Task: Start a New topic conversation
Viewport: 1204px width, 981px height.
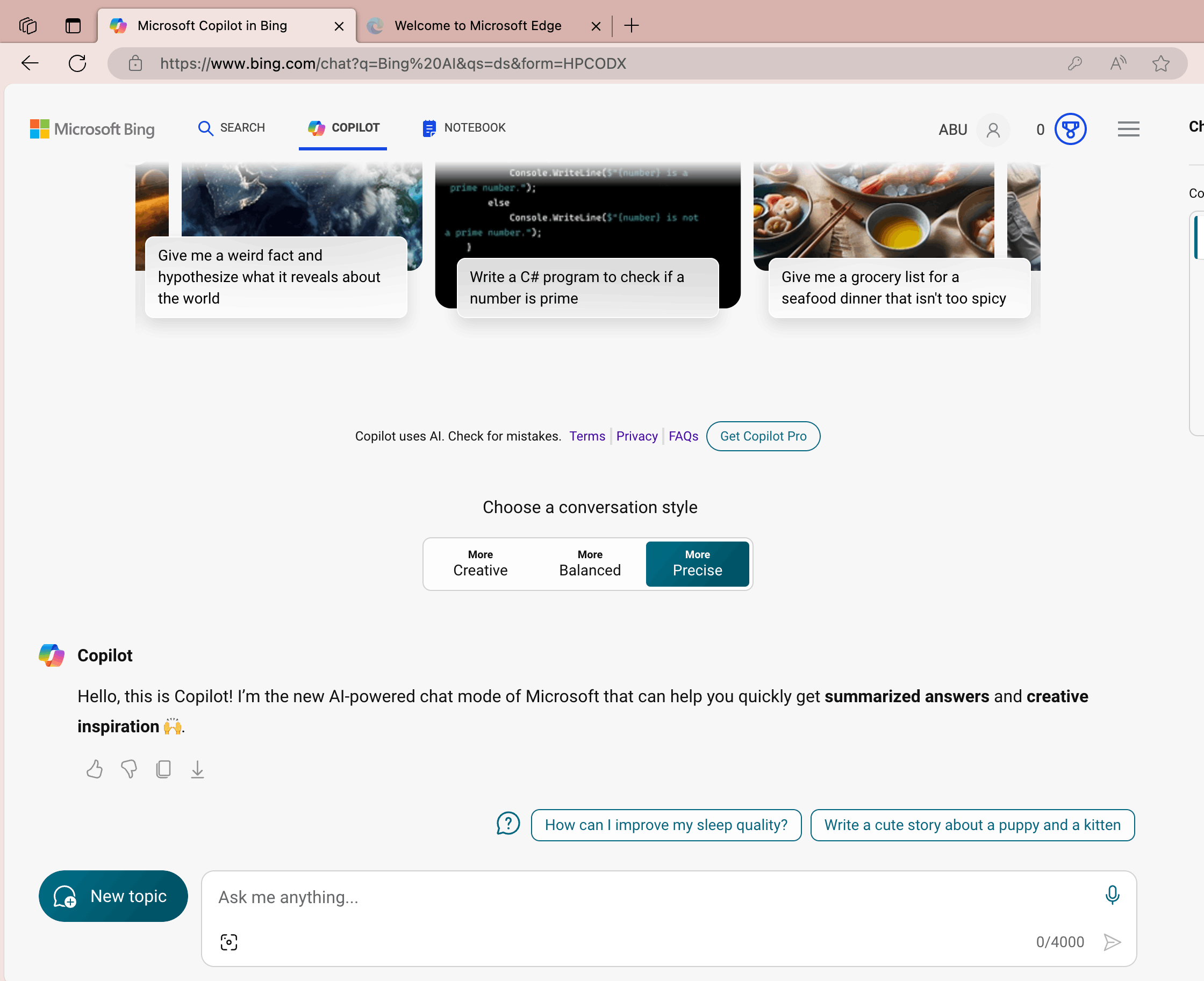Action: click(113, 896)
